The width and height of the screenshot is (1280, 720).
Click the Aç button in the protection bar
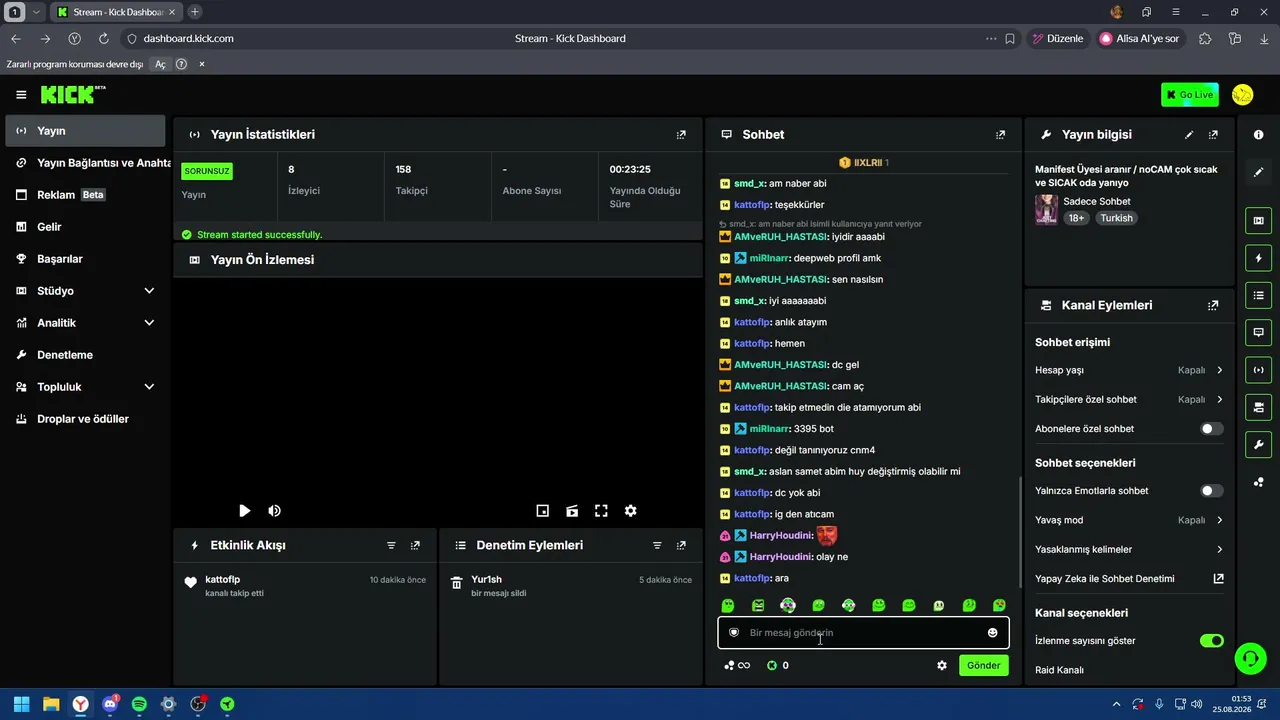[x=160, y=64]
